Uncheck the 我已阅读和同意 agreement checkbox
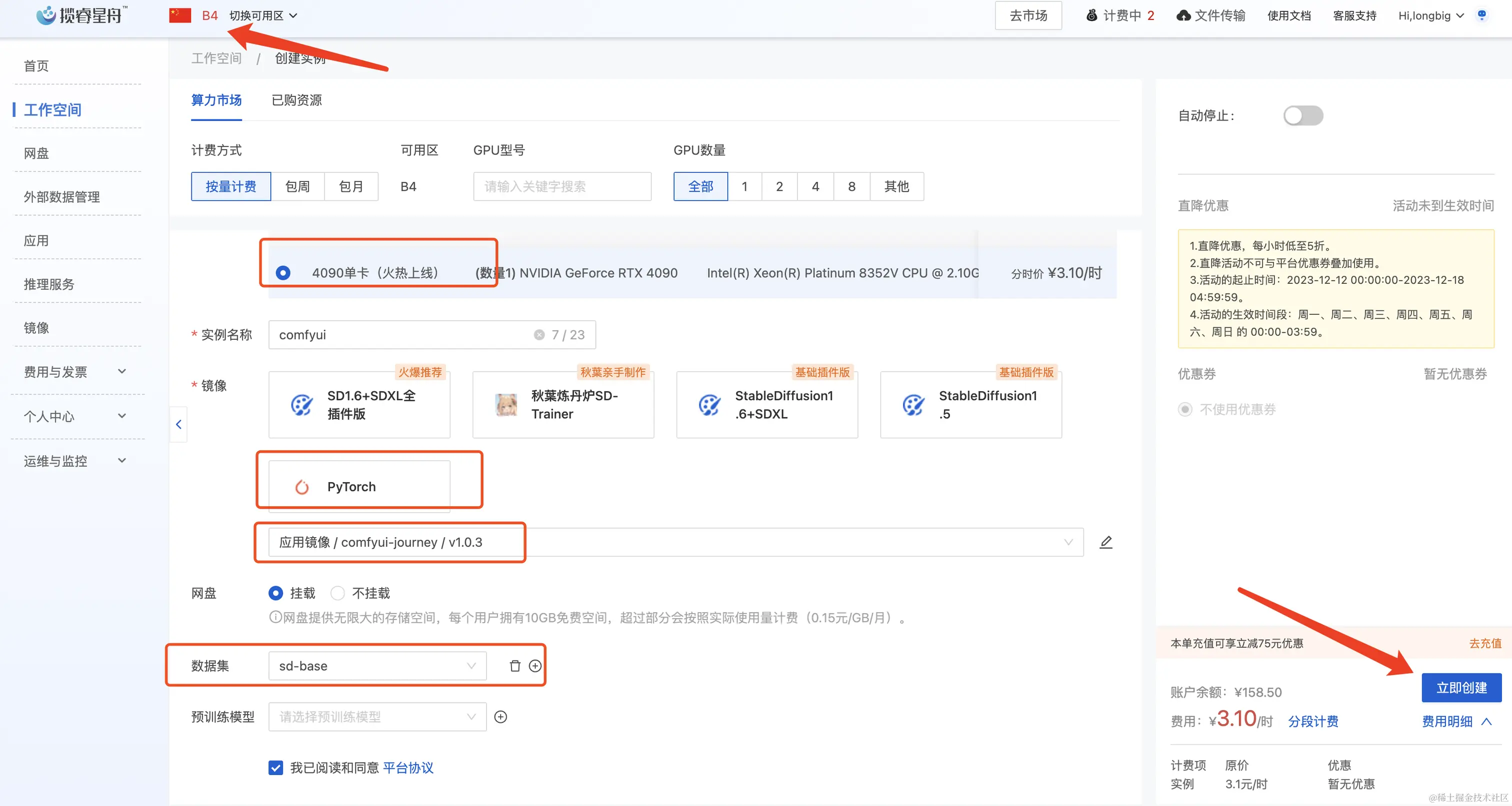Image resolution: width=1512 pixels, height=806 pixels. [x=275, y=768]
